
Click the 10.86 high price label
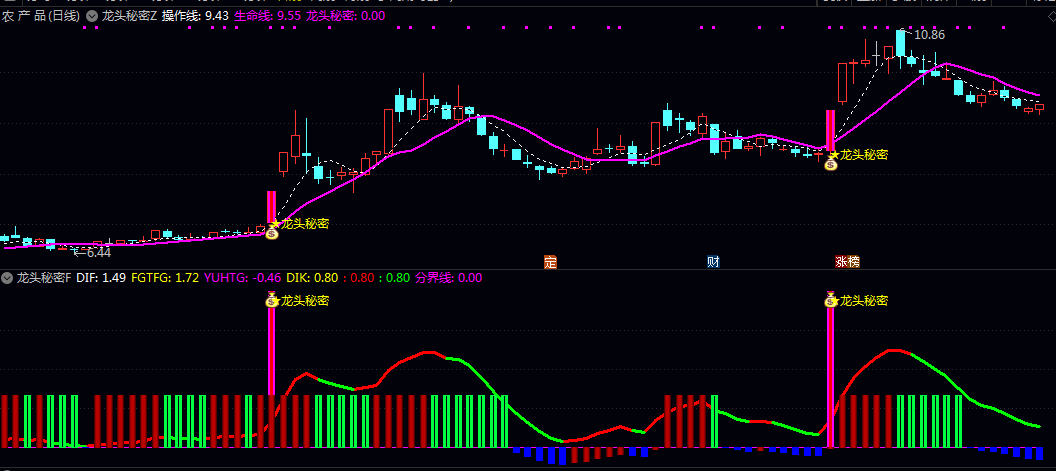[x=929, y=35]
